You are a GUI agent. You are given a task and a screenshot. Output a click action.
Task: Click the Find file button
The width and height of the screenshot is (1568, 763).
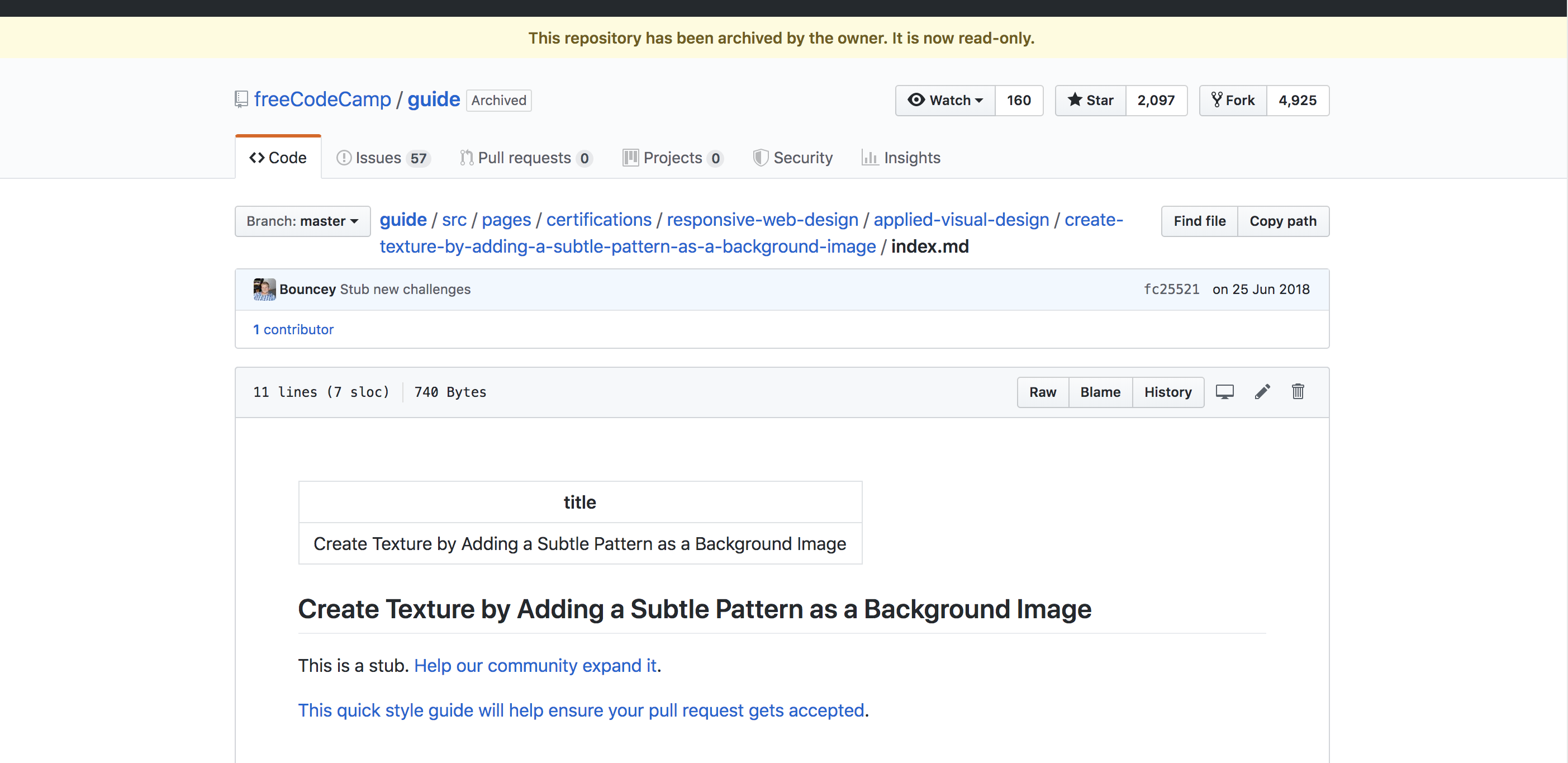tap(1199, 221)
